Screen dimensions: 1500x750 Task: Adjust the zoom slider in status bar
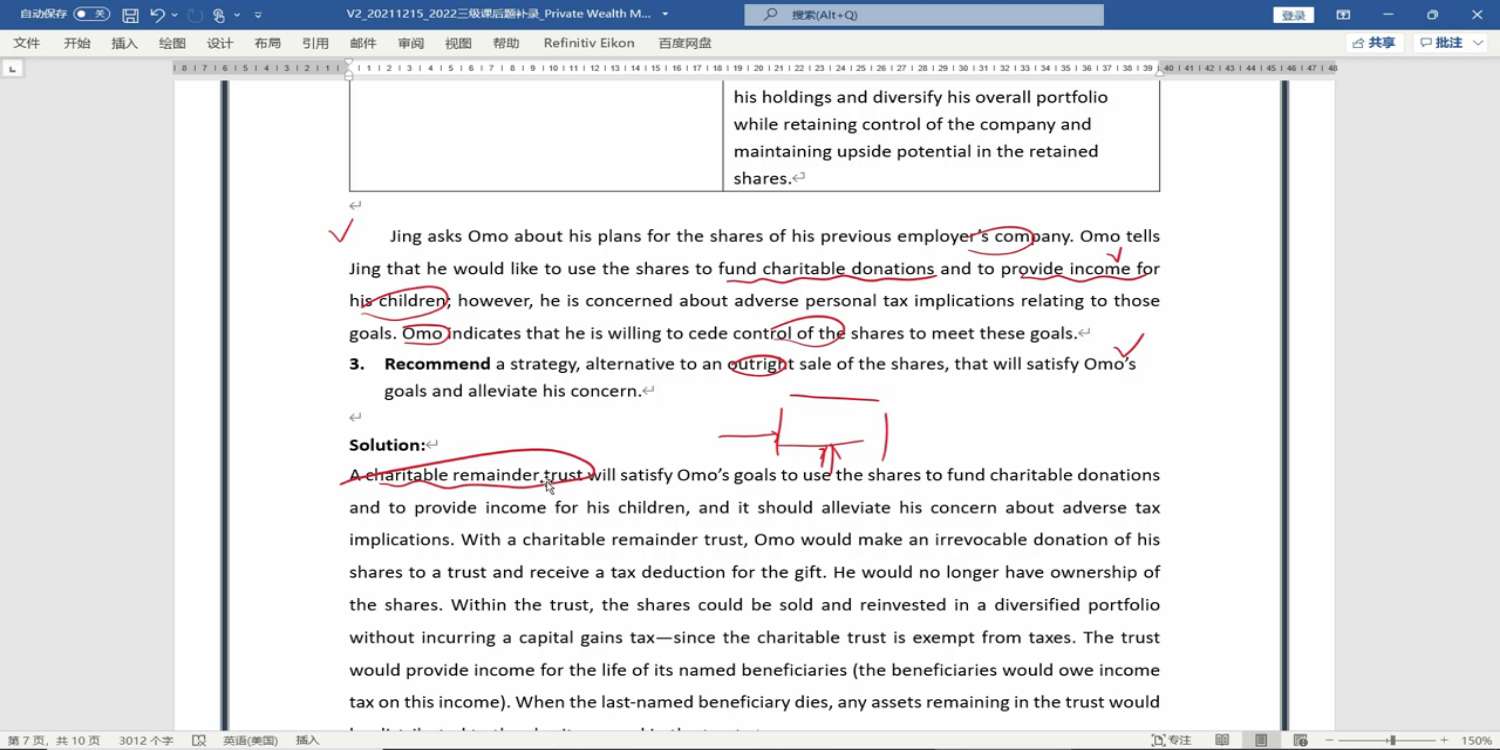[x=1392, y=740]
